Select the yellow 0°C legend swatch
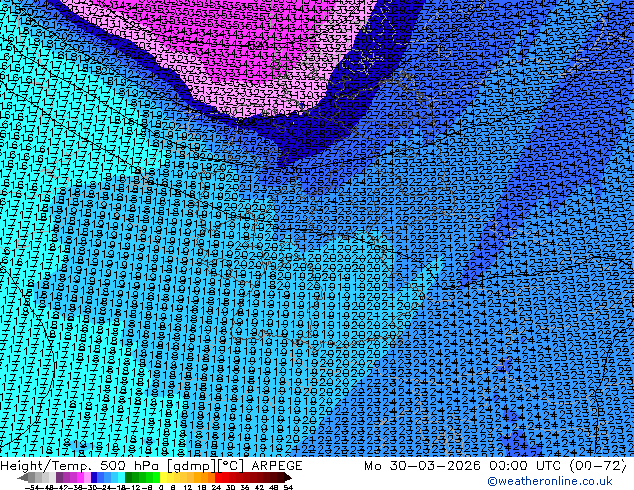Image resolution: width=634 pixels, height=490 pixels. (163, 477)
